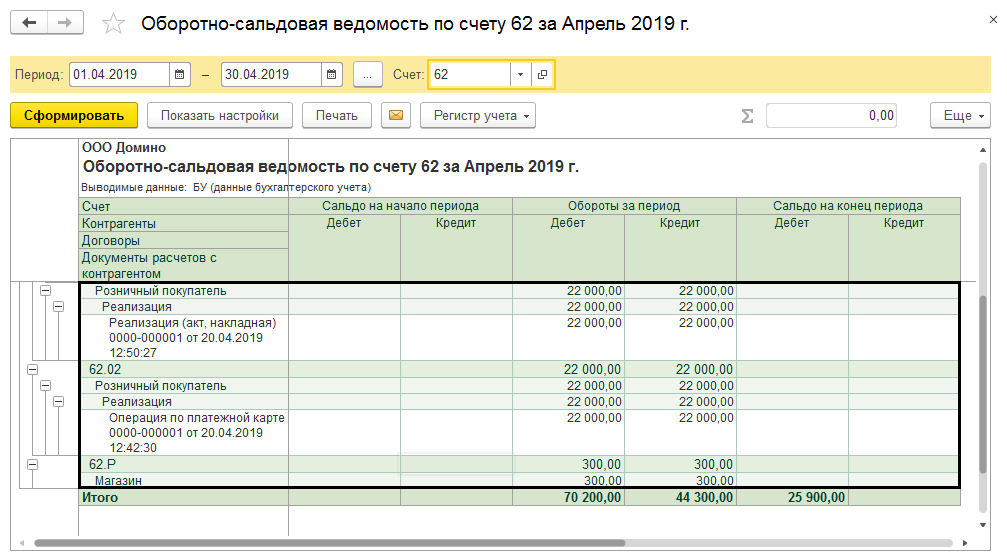Screen dimensions: 1007x560
Task: Collapse Розничный покупатель under 62.02
Action: pos(46,385)
